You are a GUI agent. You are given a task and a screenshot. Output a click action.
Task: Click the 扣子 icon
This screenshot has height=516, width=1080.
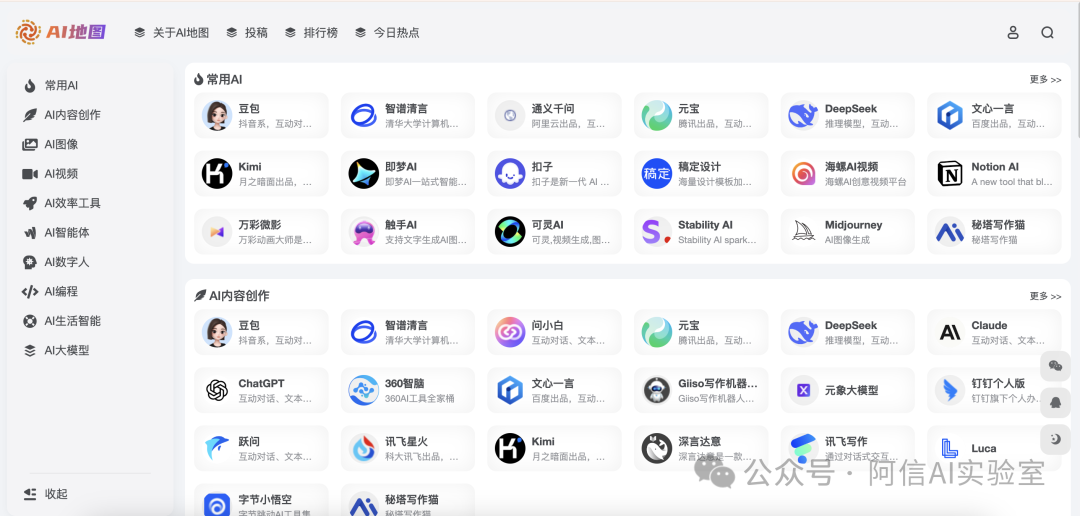(x=510, y=174)
